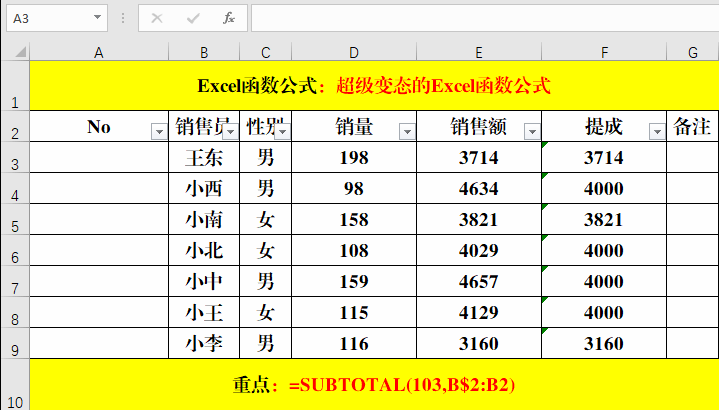
Task: Select row 10 header
Action: (x=15, y=384)
